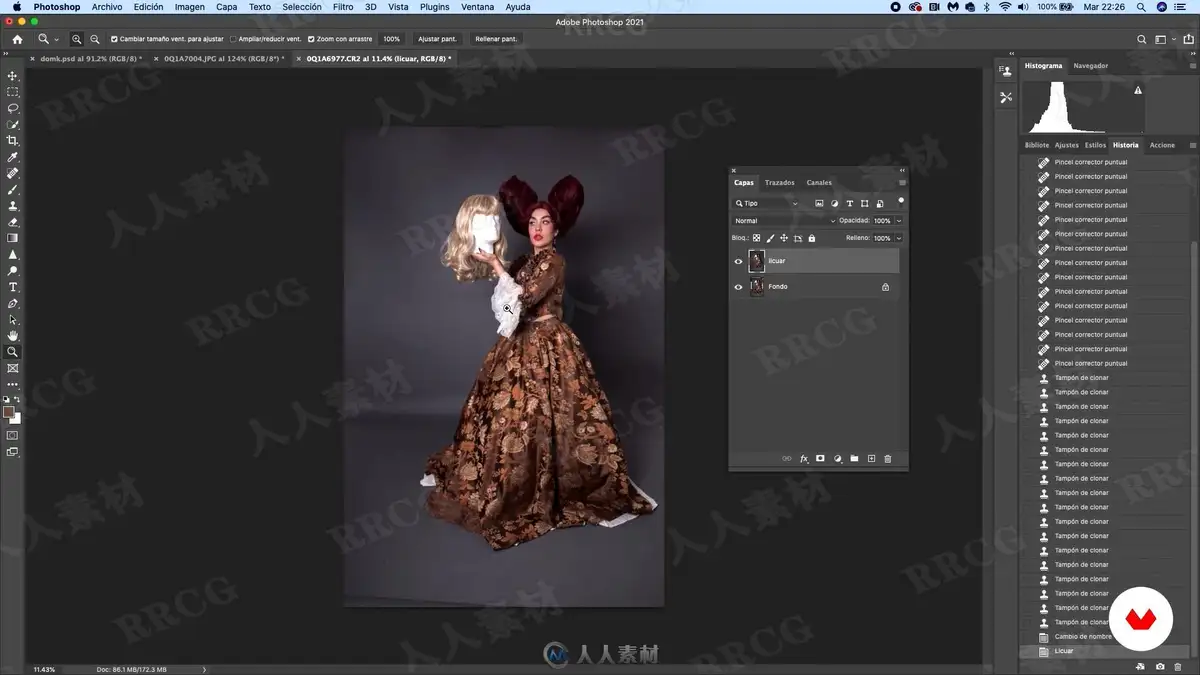1200x675 pixels.
Task: Select the Rectangular Marquee tool
Action: click(13, 92)
